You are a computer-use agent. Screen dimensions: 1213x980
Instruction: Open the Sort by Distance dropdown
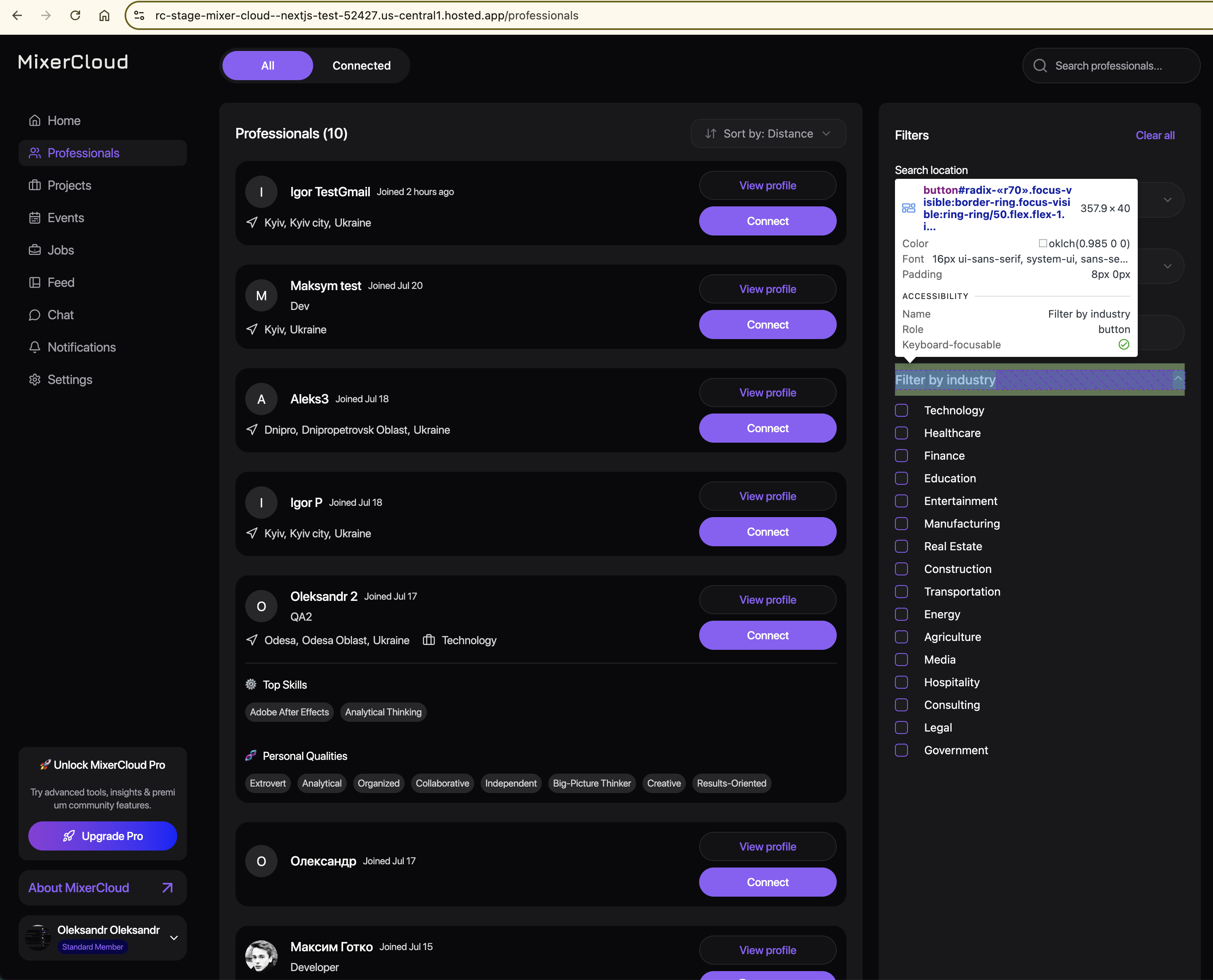(x=768, y=134)
